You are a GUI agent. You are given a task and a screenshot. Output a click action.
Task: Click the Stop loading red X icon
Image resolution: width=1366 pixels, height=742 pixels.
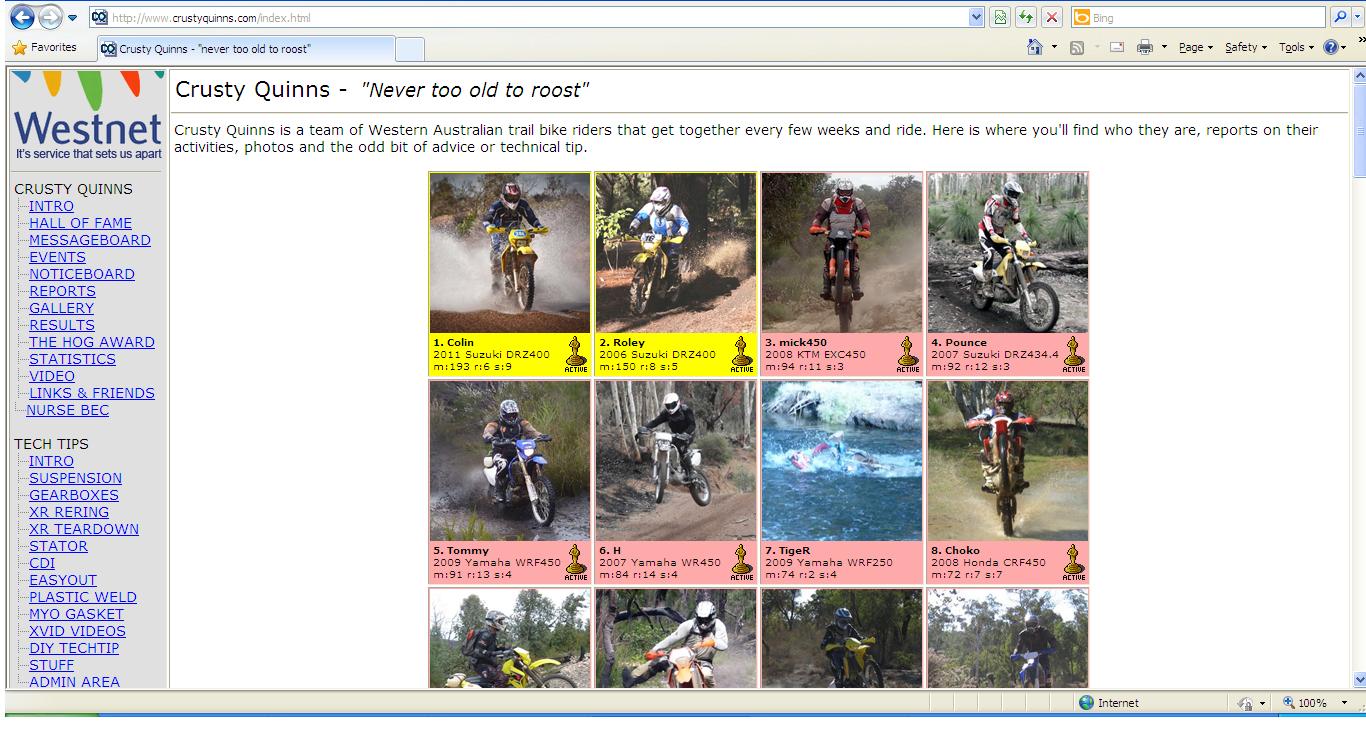pos(1052,18)
